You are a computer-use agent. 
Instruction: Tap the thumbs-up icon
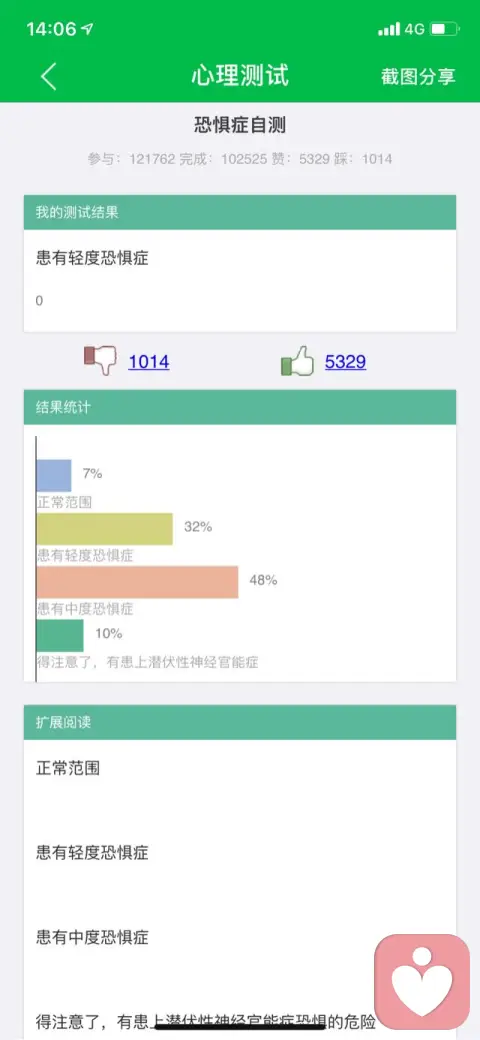click(297, 361)
